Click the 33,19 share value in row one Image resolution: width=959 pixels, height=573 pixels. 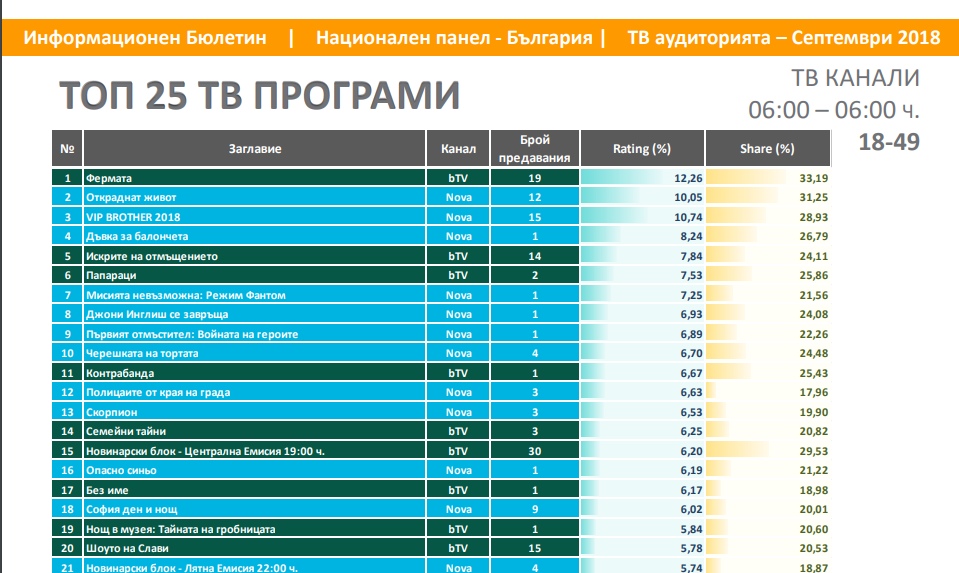pyautogui.click(x=816, y=178)
